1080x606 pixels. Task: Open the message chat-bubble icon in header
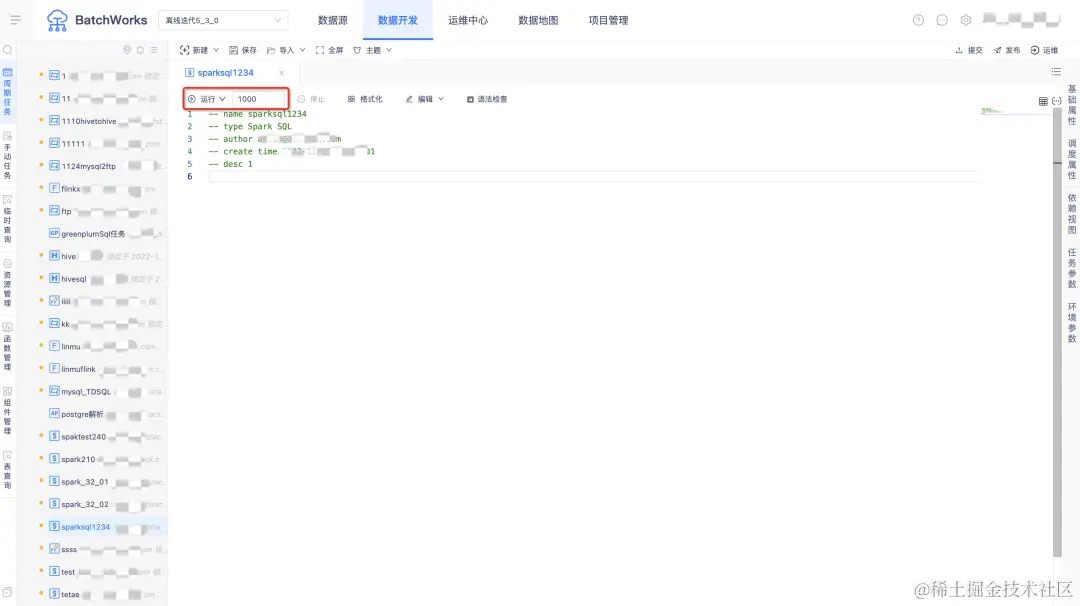pos(942,20)
